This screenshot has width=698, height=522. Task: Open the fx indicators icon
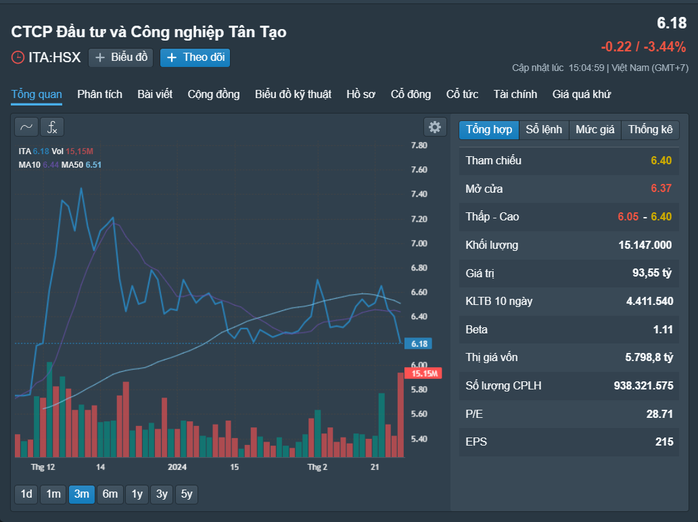pos(52,127)
